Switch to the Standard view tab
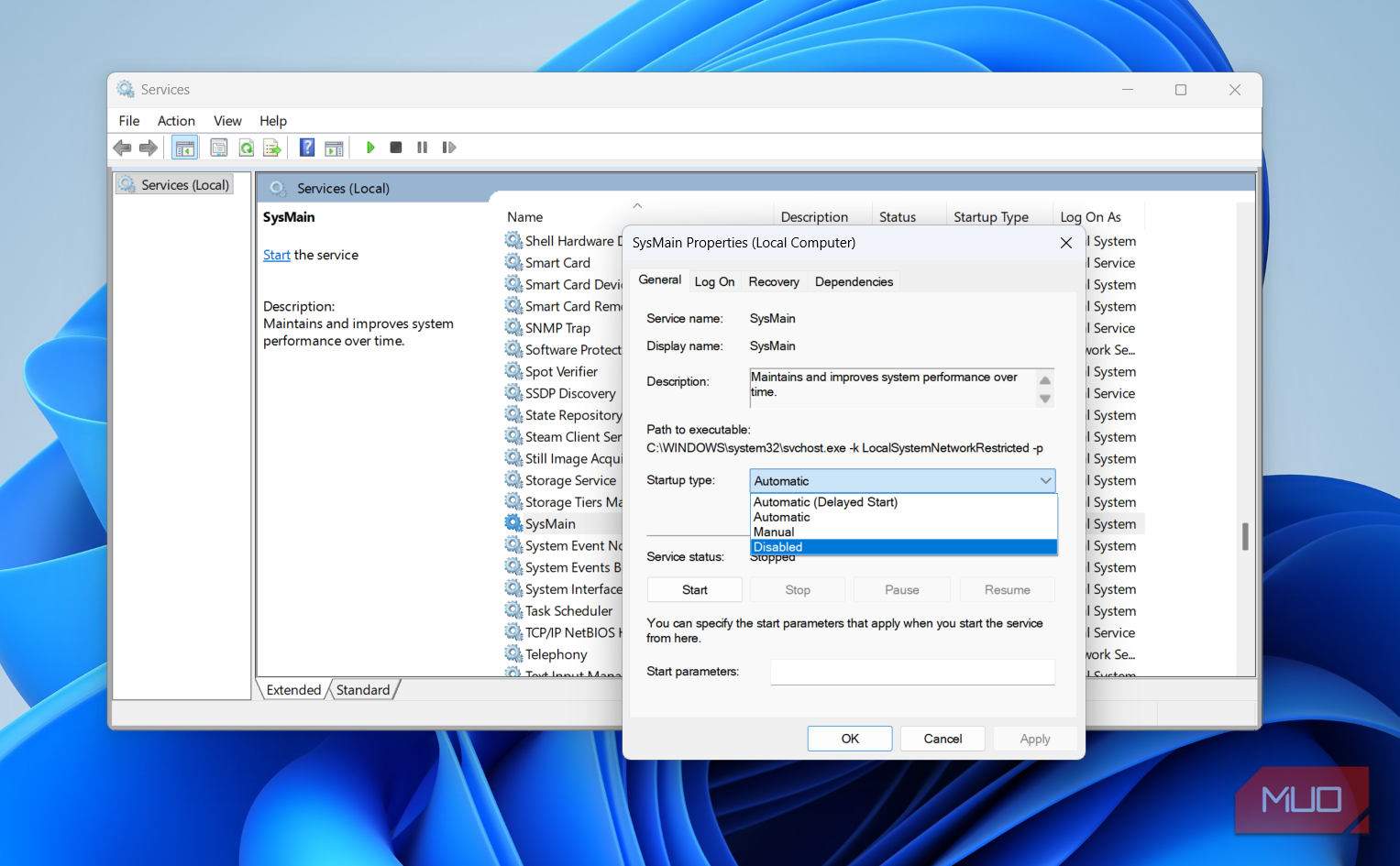Screen dimensions: 1400x866 (363, 690)
